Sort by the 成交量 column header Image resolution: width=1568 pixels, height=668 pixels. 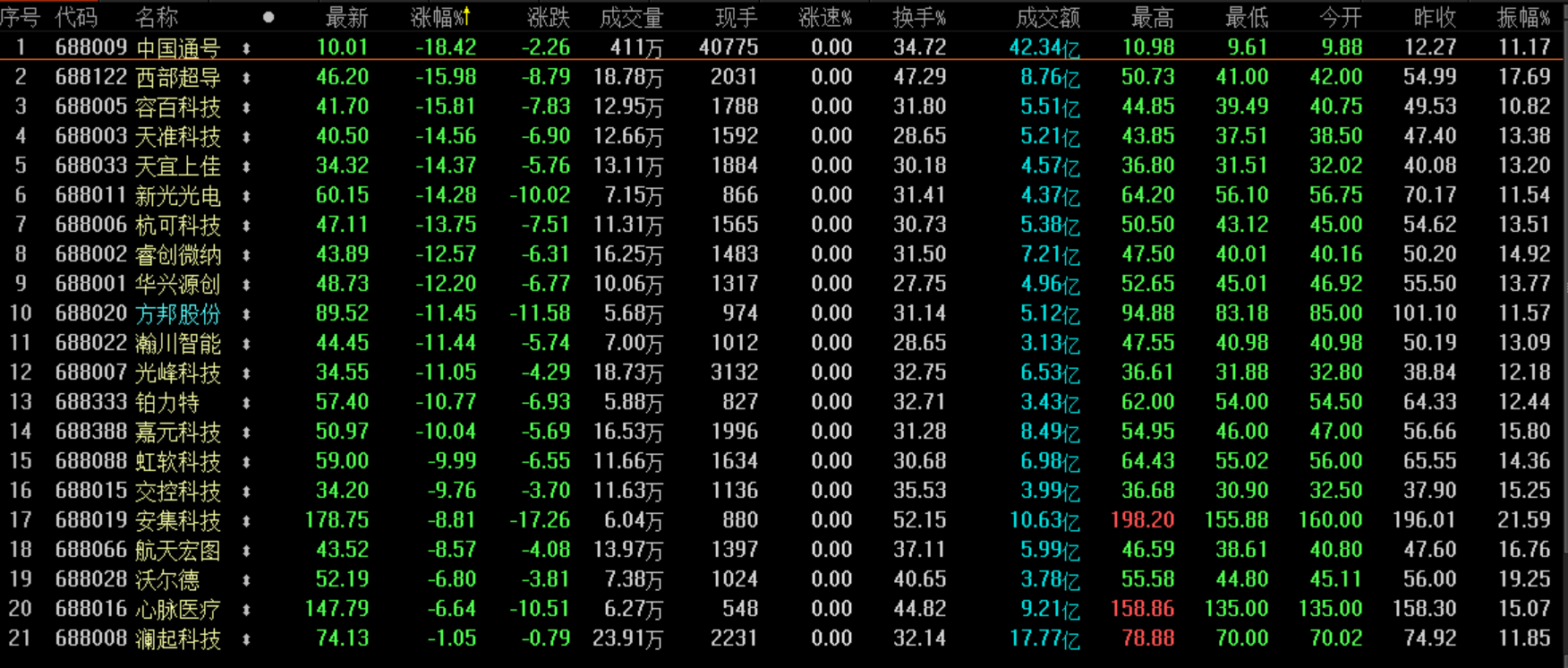(x=631, y=17)
